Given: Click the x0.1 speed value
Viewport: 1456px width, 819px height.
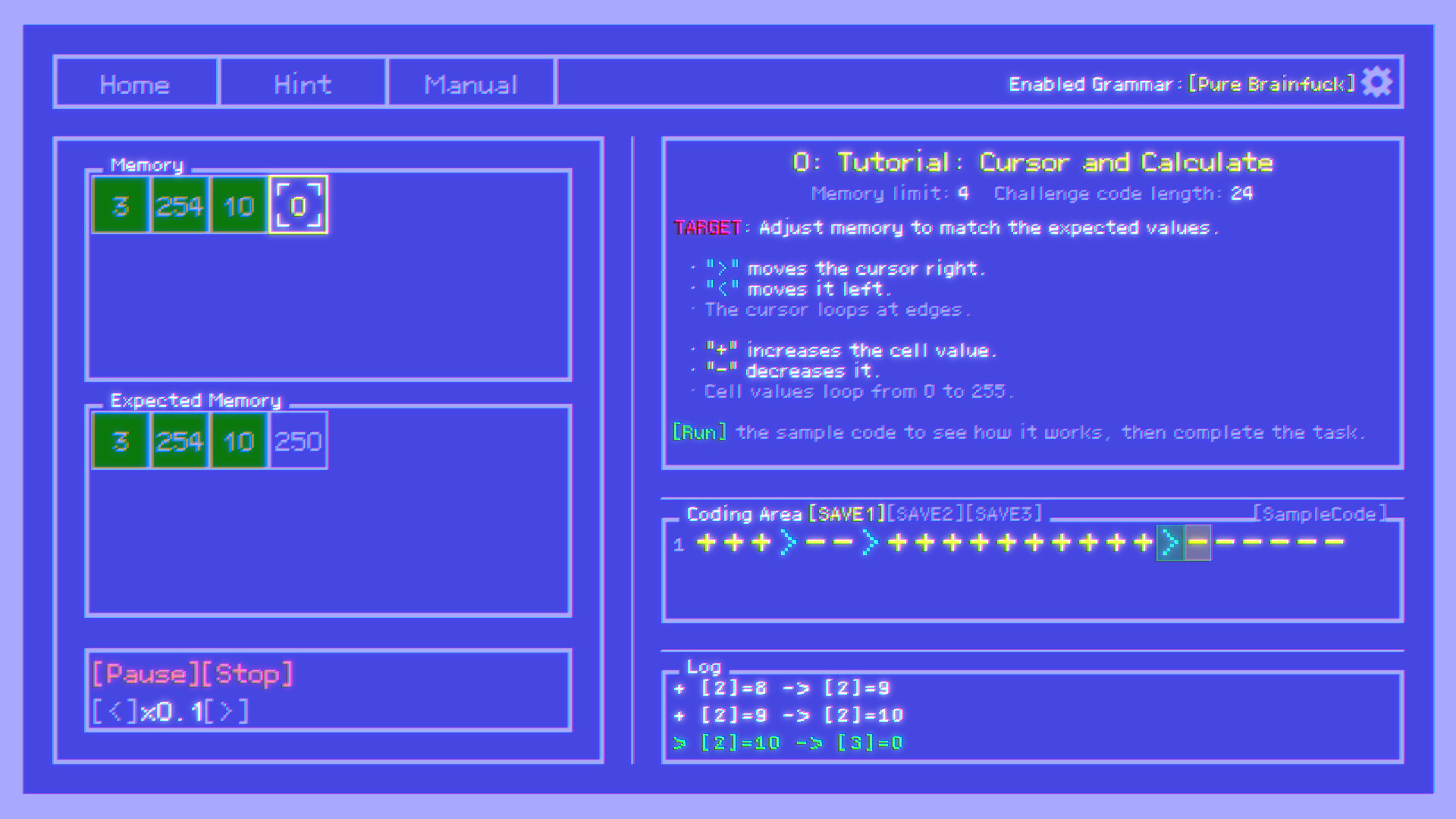Looking at the screenshot, I should [171, 711].
